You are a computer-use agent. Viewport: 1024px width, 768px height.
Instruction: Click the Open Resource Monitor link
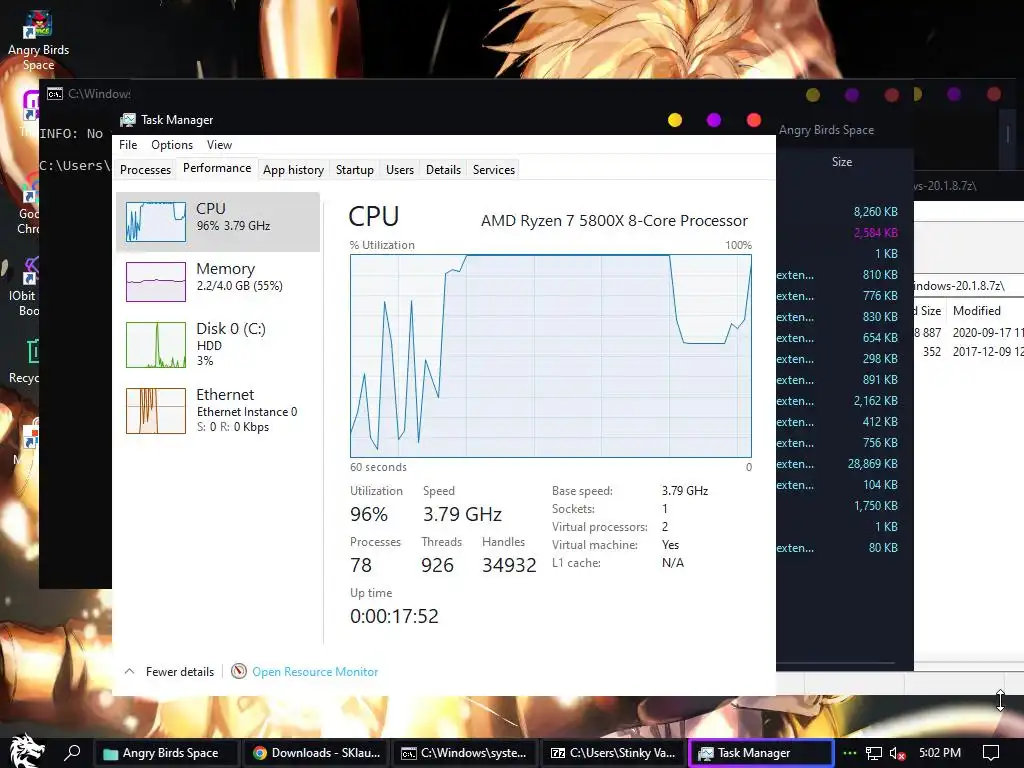315,672
